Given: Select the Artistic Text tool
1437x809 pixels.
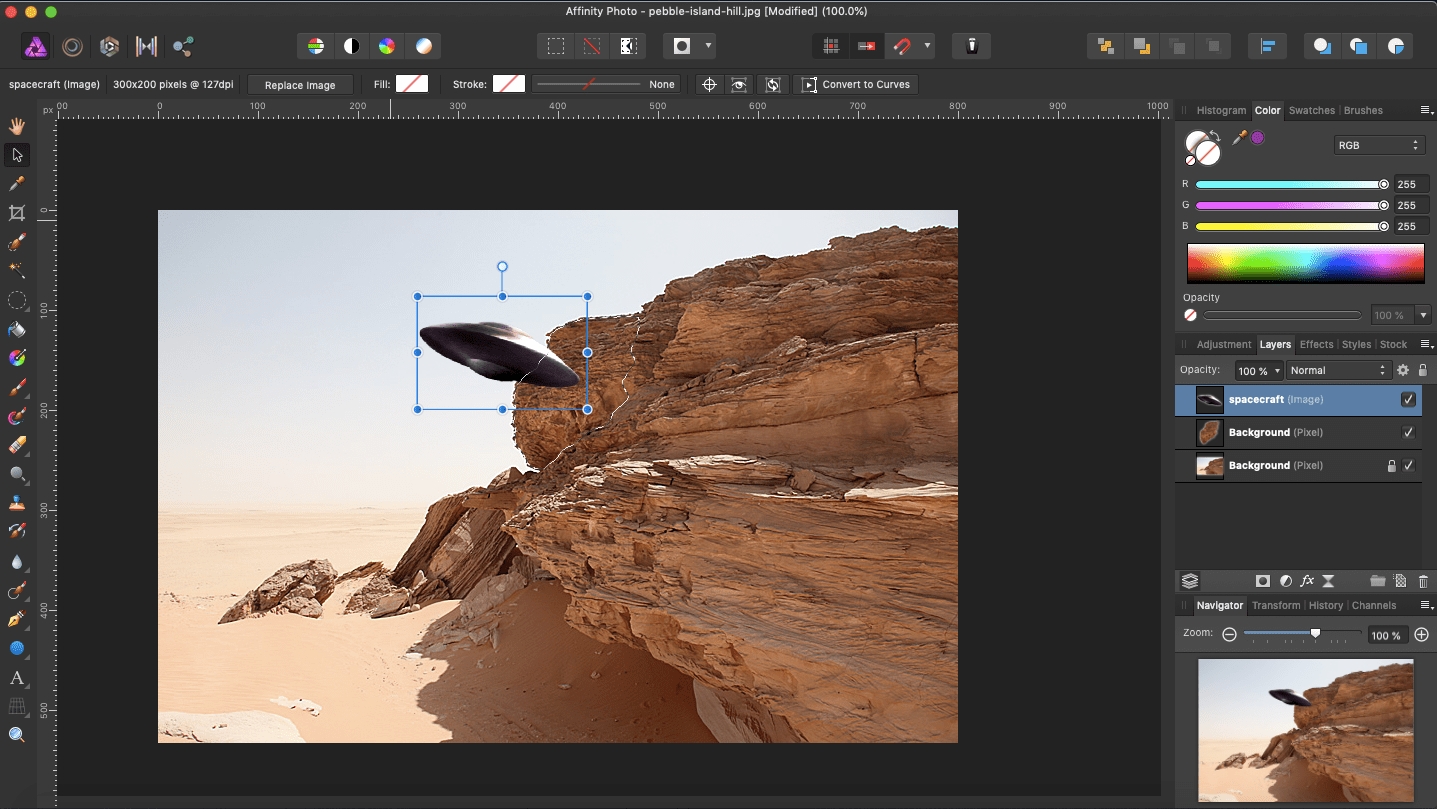Looking at the screenshot, I should pos(17,678).
